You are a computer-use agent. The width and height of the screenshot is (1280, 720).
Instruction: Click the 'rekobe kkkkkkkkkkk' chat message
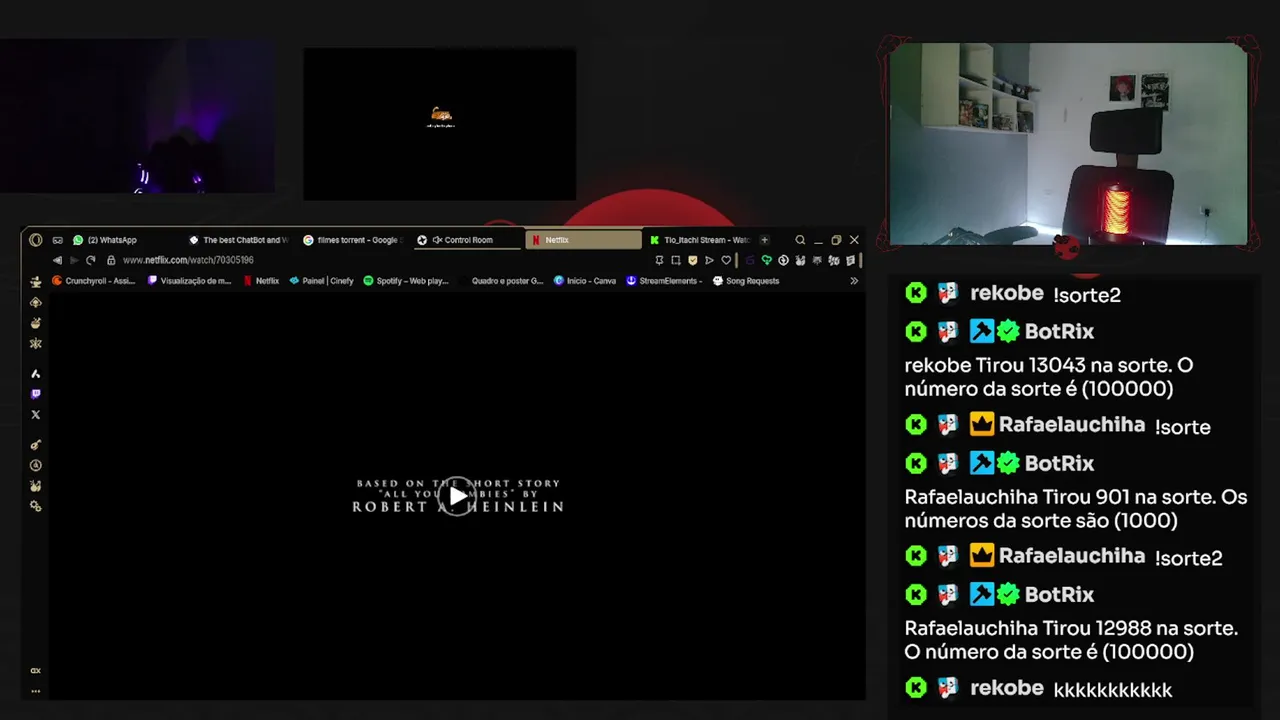1038,688
